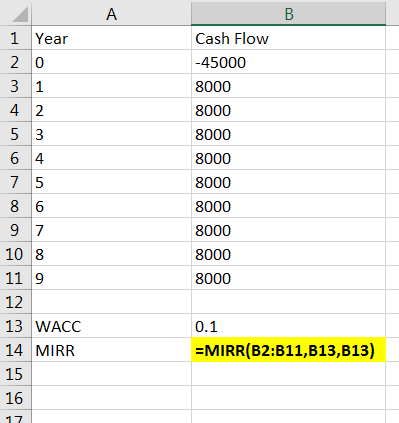Viewport: 399px width, 423px height.
Task: Click the 'WACC' label cell
Action: [x=111, y=326]
